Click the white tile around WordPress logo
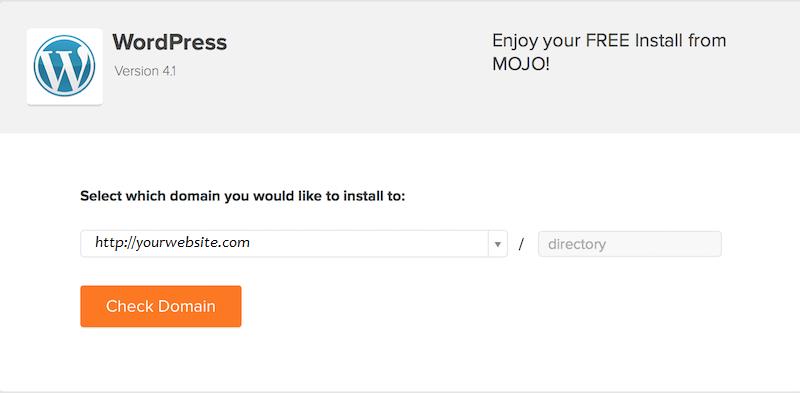The height and width of the screenshot is (393, 800). point(65,66)
